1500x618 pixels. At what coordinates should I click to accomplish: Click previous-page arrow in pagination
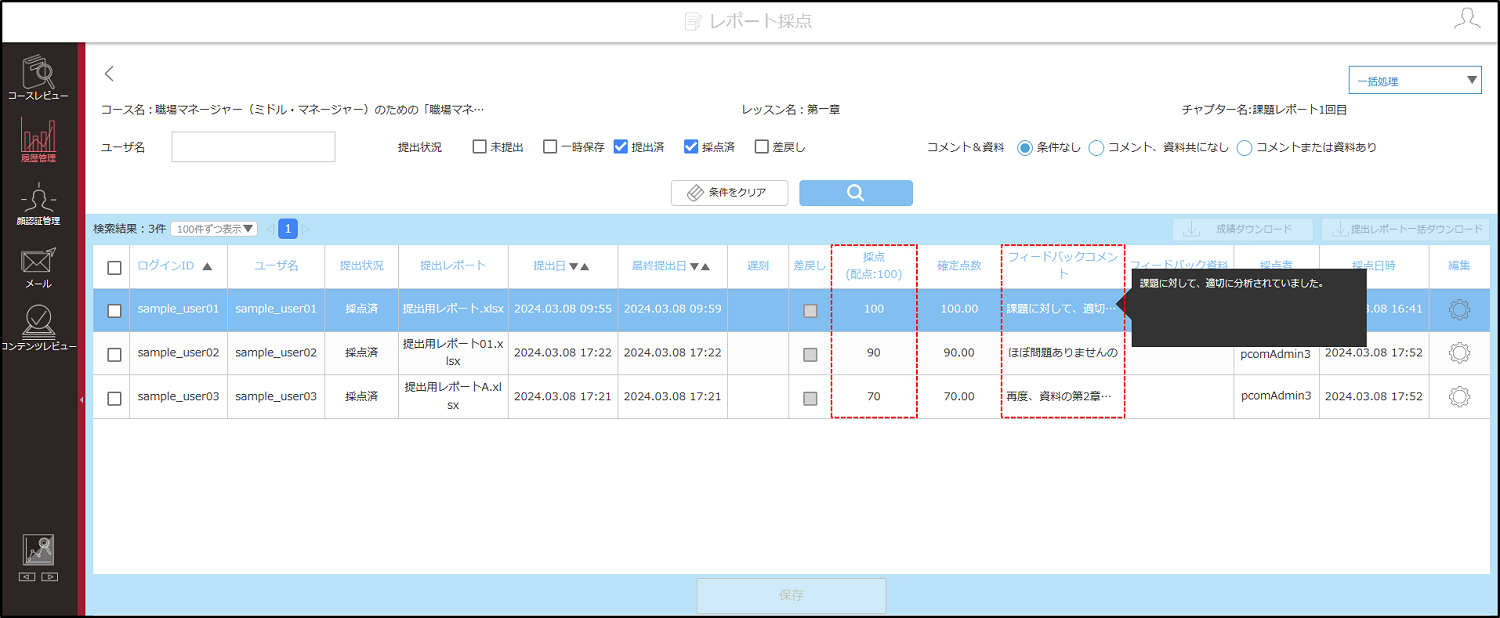270,229
